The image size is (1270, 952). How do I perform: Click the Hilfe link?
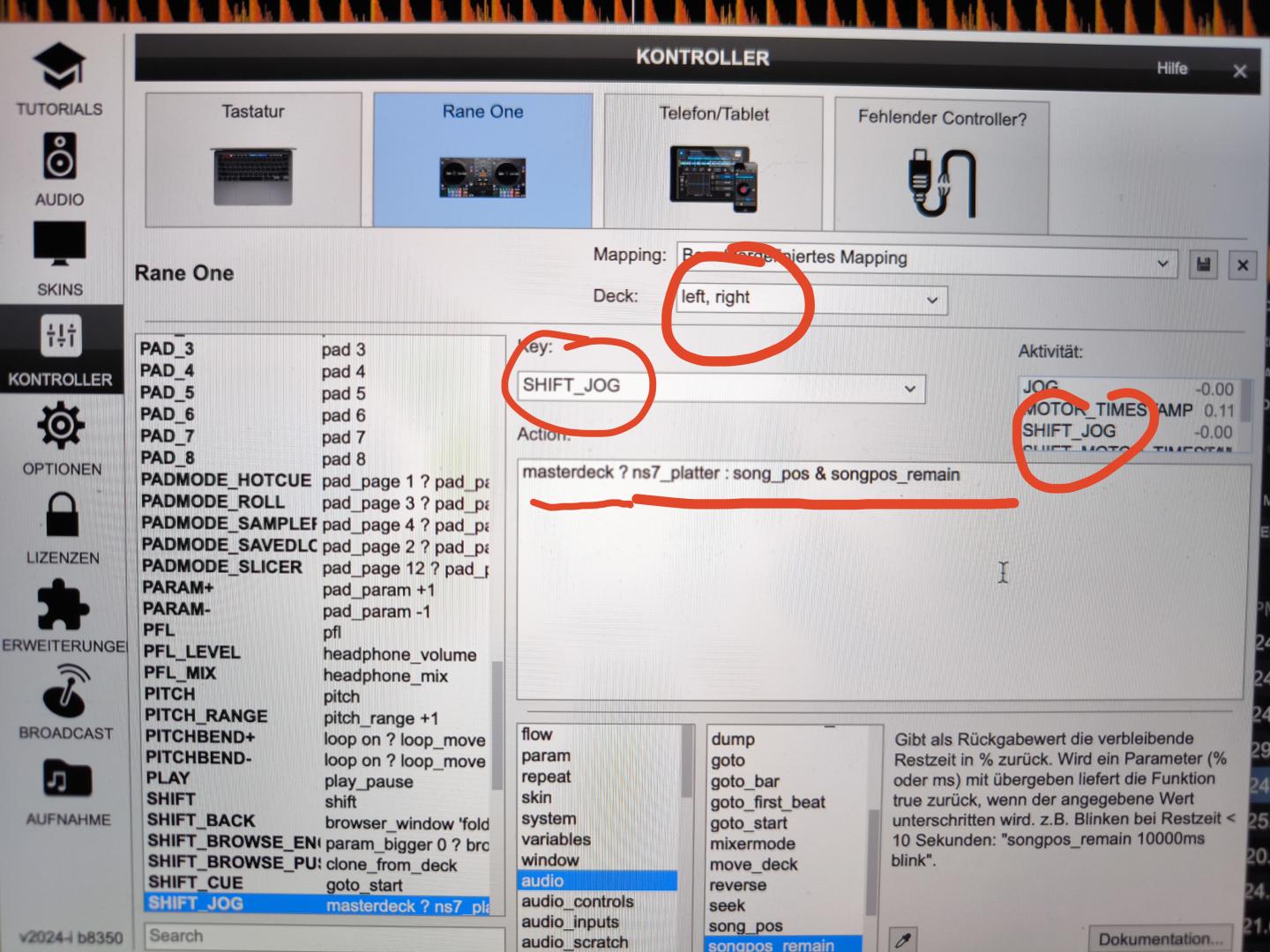tap(1172, 69)
